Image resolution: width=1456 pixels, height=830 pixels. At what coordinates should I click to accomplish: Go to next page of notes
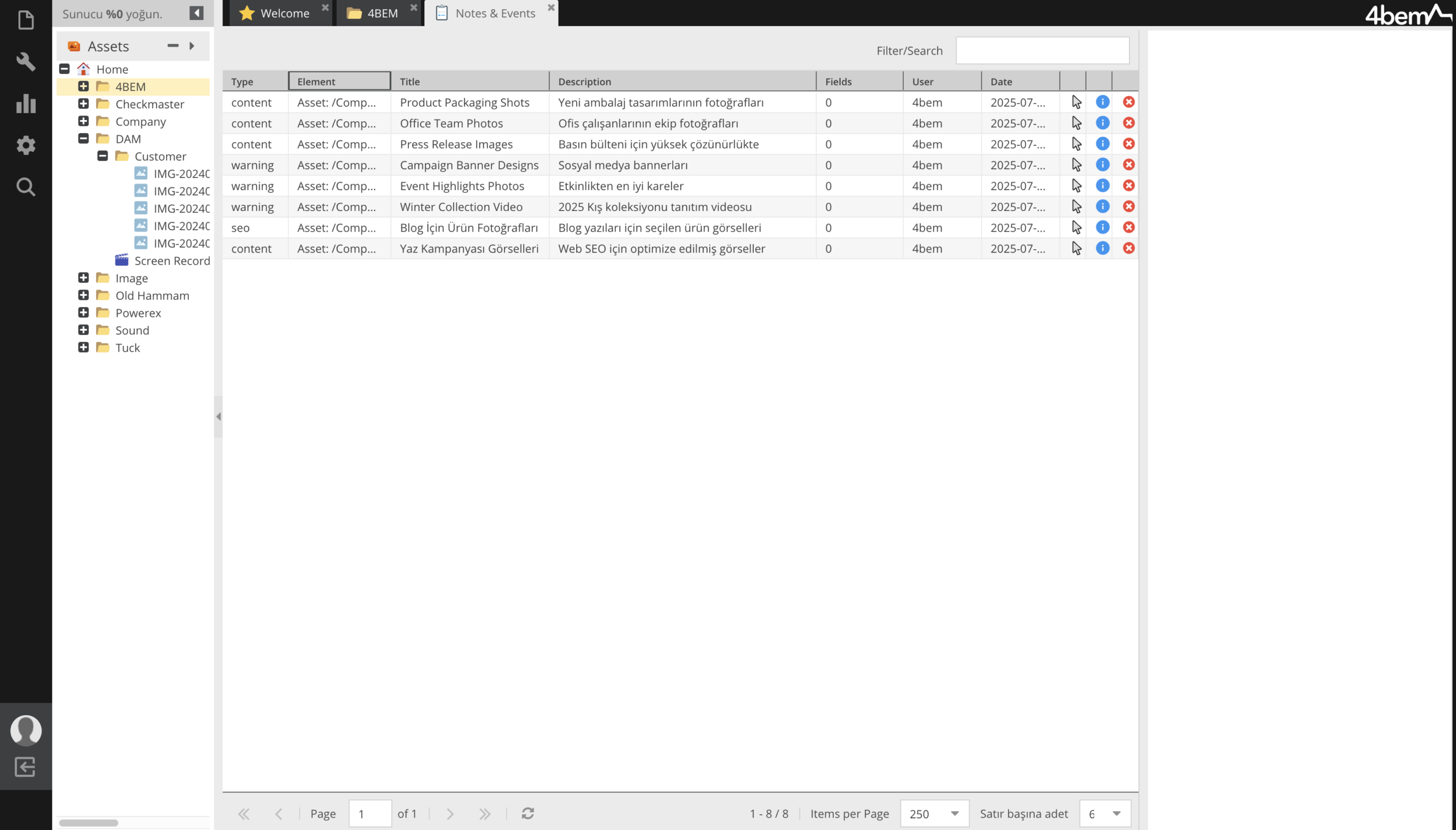[x=450, y=814]
